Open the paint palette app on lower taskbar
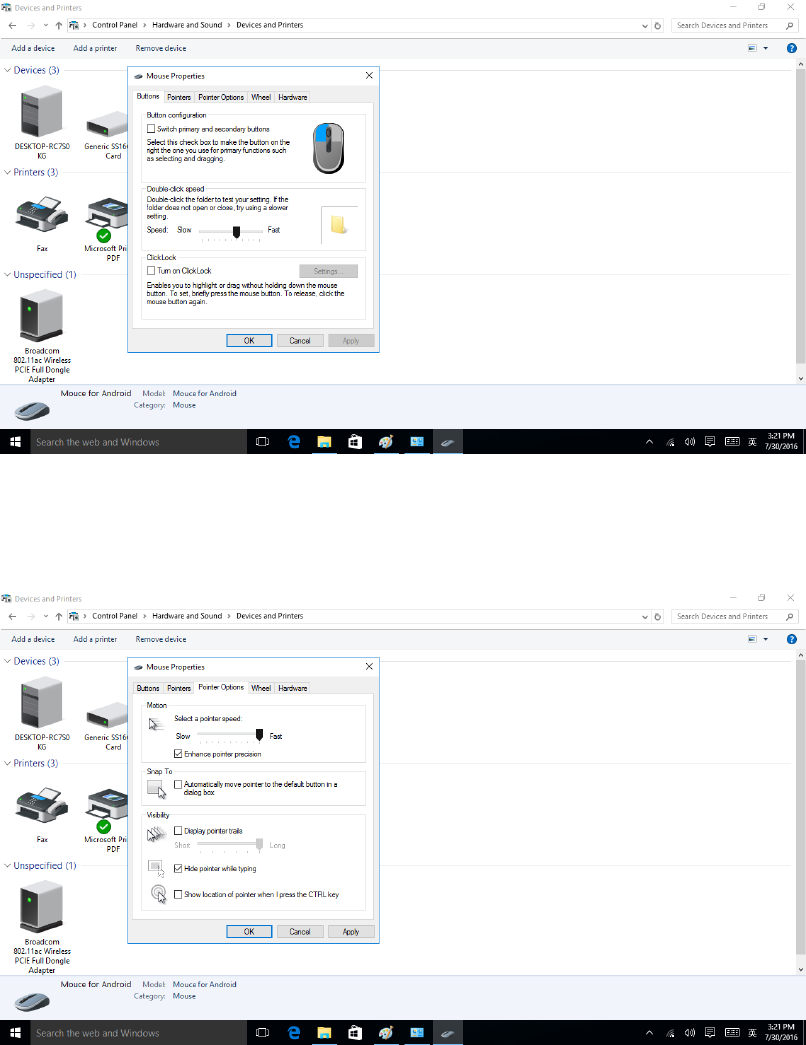The image size is (806, 1045). tap(385, 1032)
